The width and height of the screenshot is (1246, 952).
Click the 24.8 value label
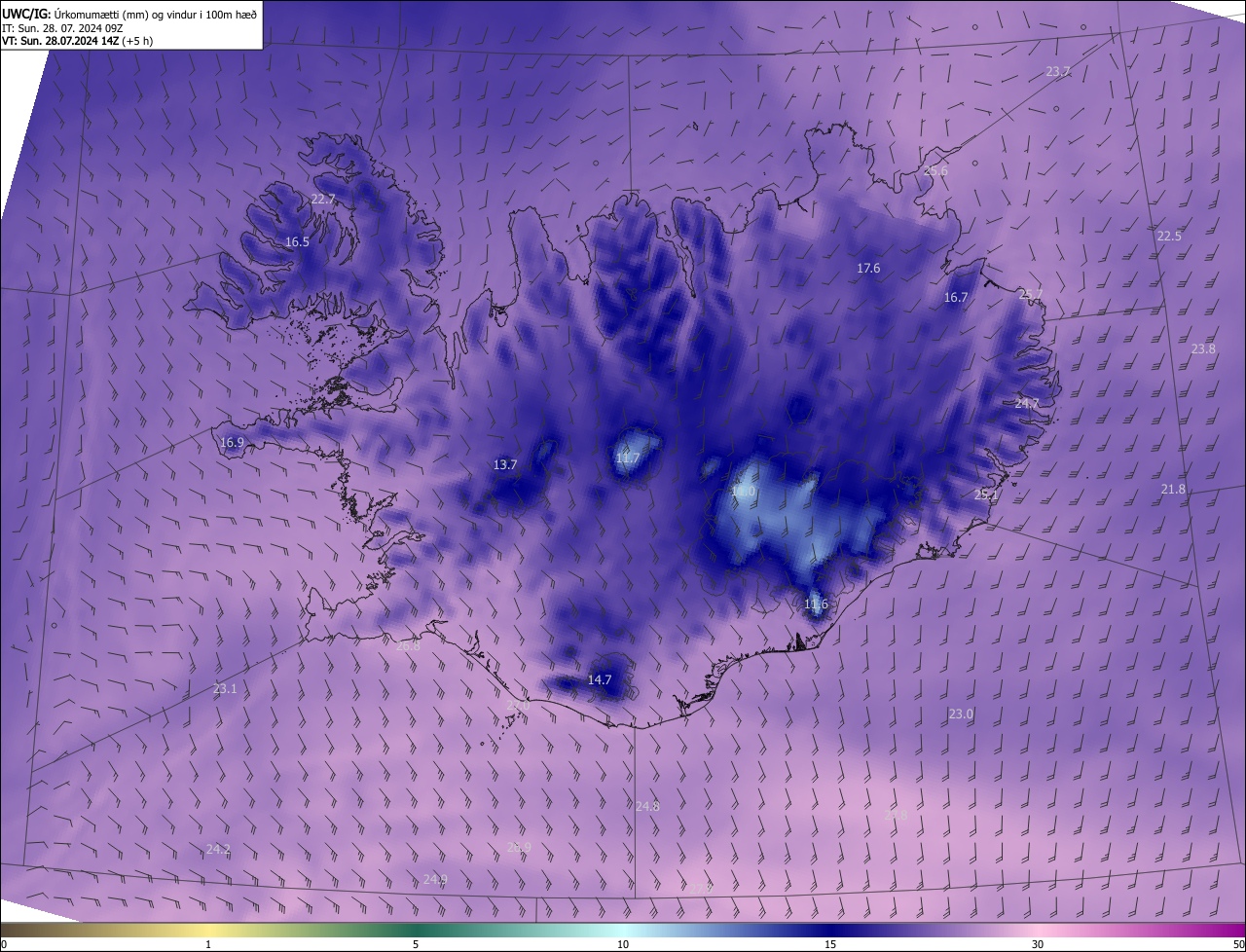point(647,806)
